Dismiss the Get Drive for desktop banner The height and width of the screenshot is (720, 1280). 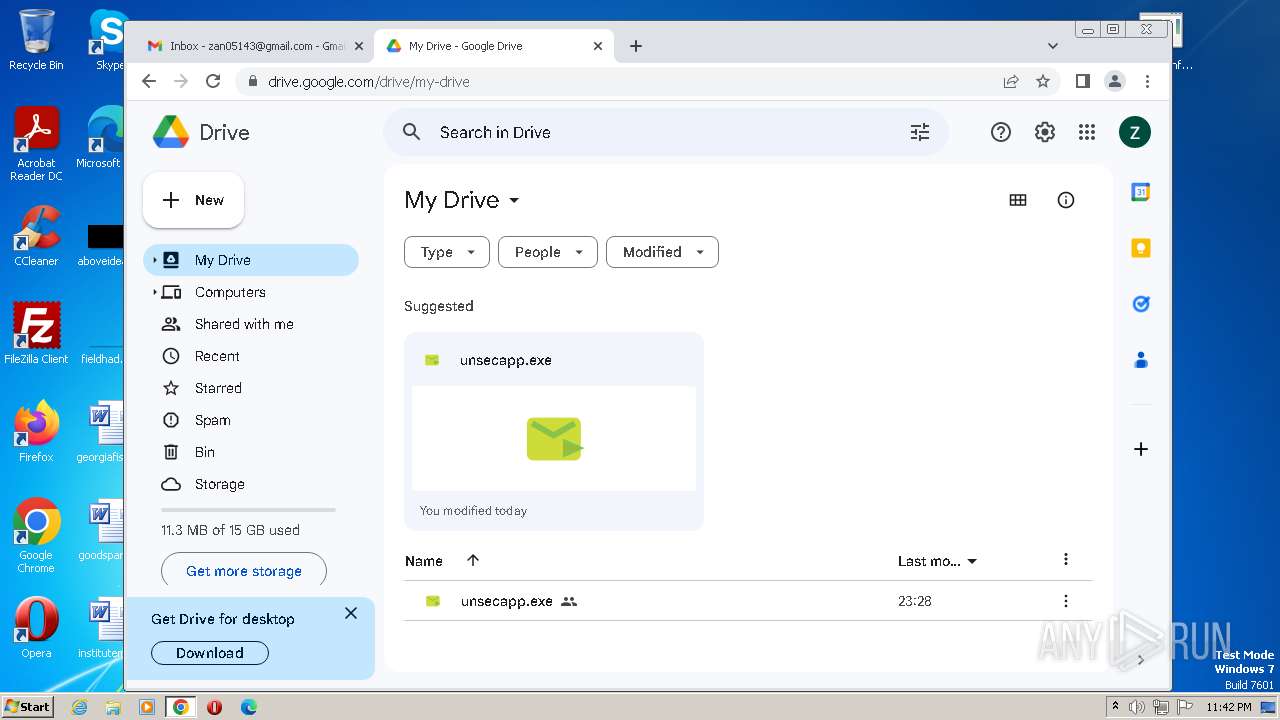[x=351, y=613]
